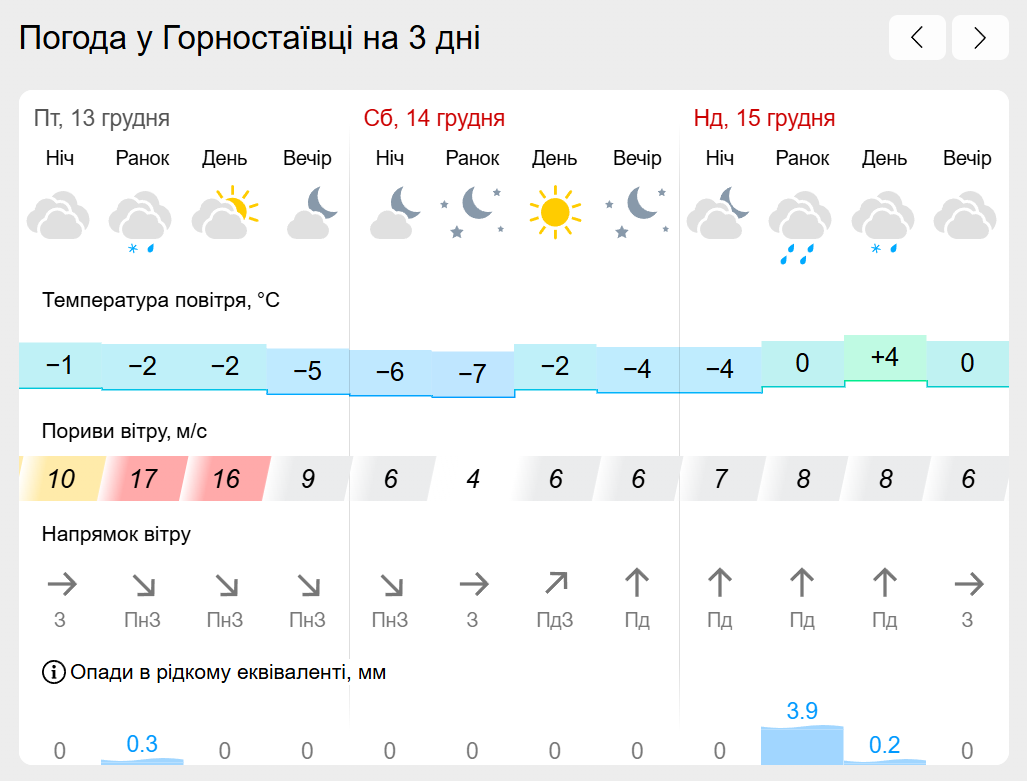Click Saturday day southwest wind arrow
This screenshot has height=781, width=1027.
coord(555,583)
